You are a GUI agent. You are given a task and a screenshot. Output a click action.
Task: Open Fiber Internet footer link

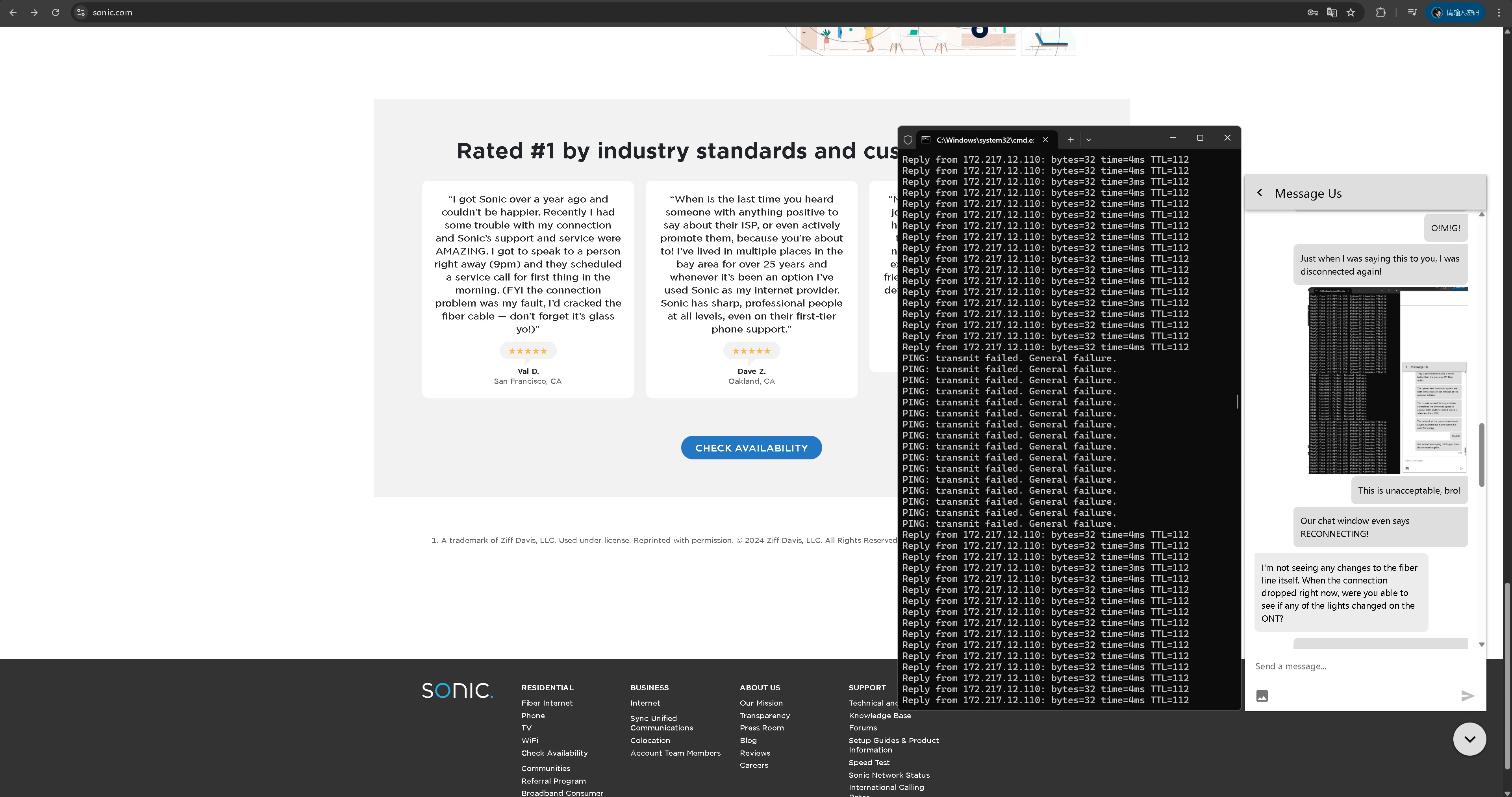tap(547, 703)
